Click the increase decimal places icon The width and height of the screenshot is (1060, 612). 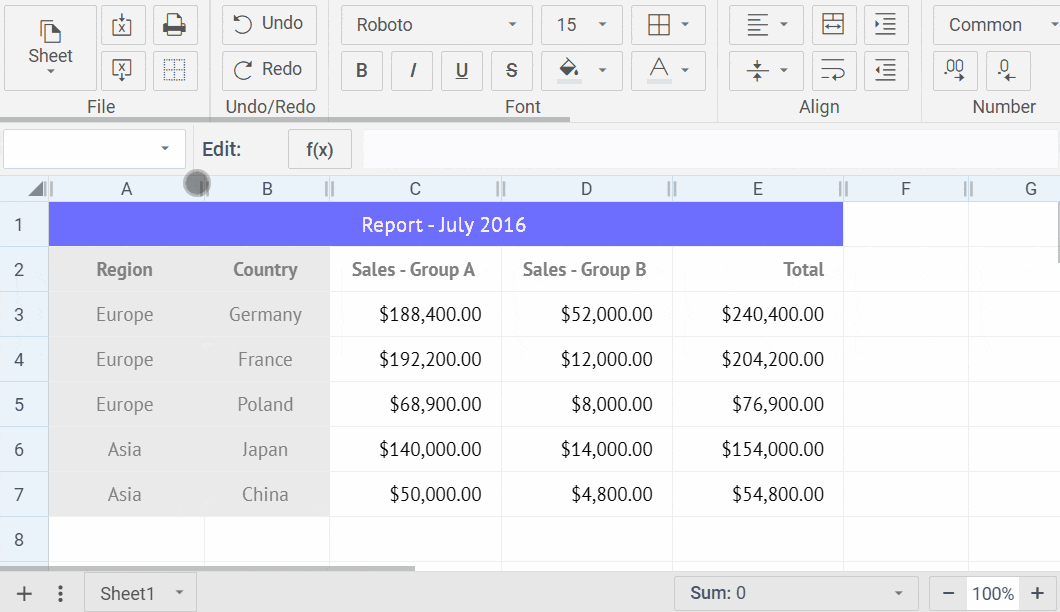point(955,70)
